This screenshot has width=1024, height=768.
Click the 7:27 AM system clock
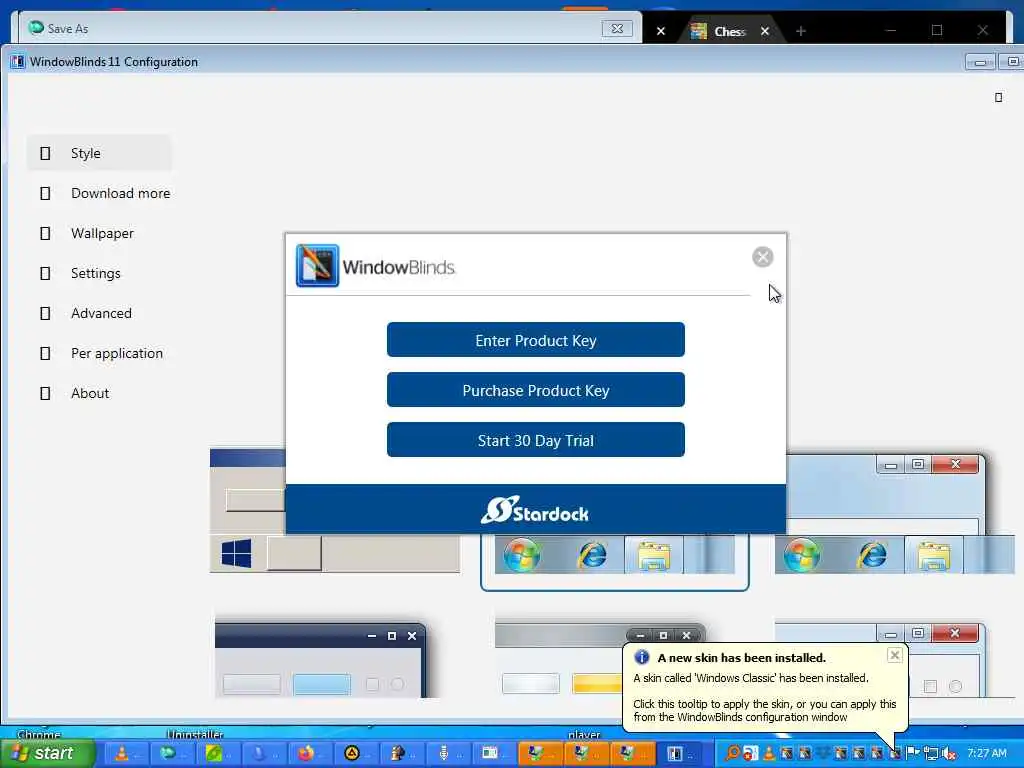pos(987,753)
